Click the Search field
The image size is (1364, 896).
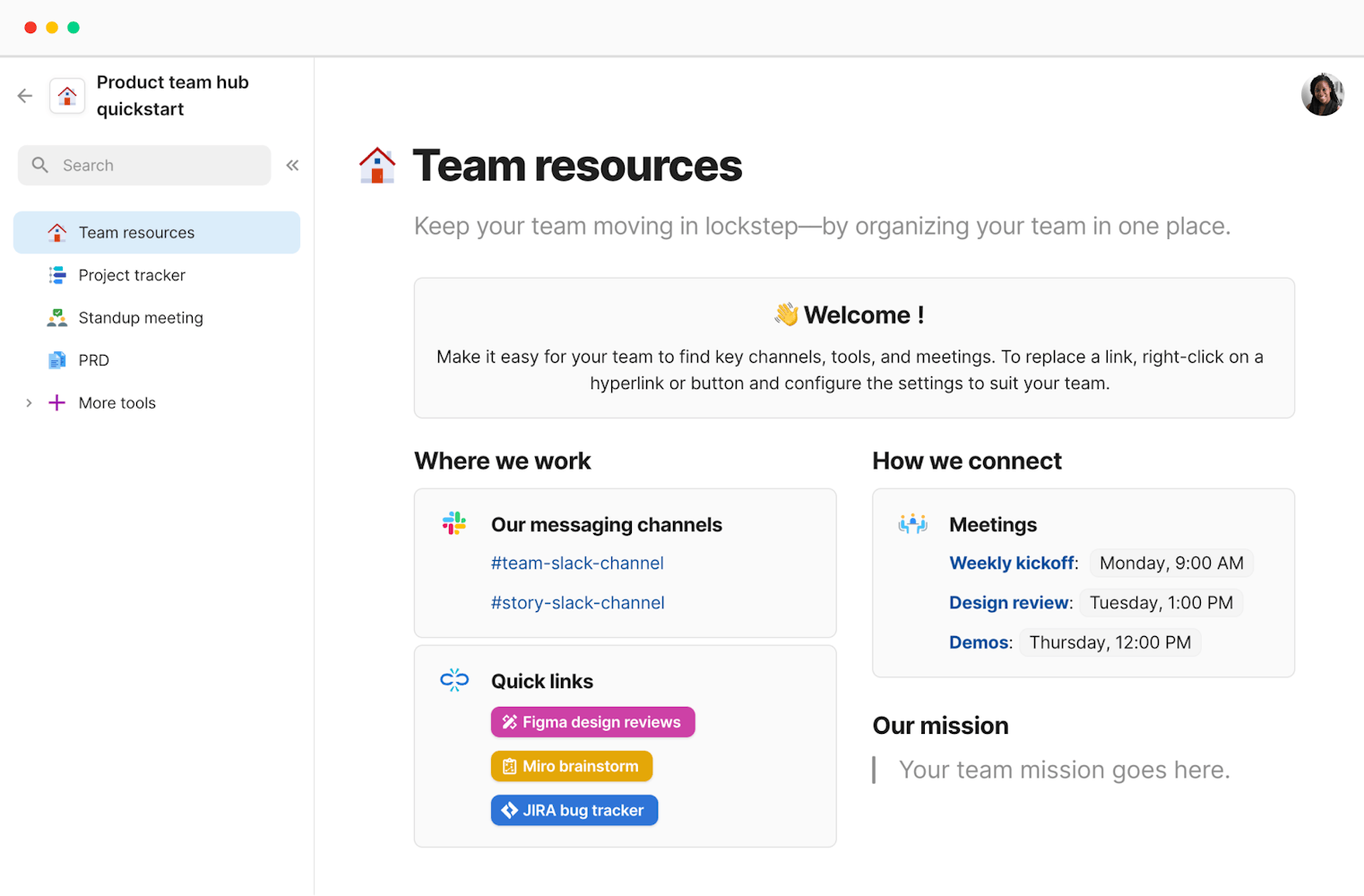coord(152,166)
